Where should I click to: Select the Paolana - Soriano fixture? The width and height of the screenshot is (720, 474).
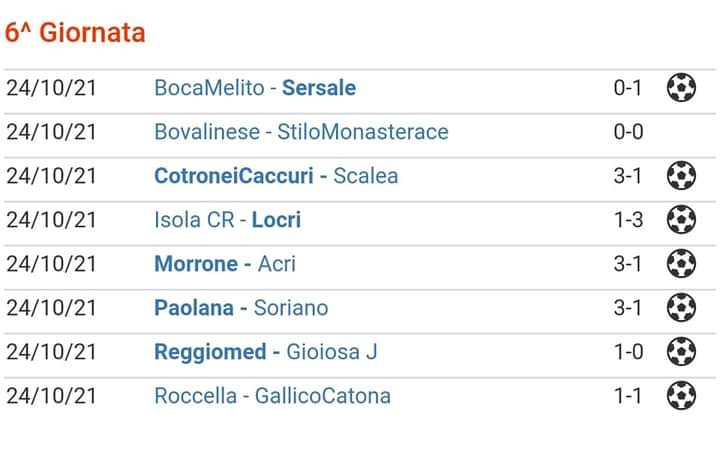click(x=241, y=308)
